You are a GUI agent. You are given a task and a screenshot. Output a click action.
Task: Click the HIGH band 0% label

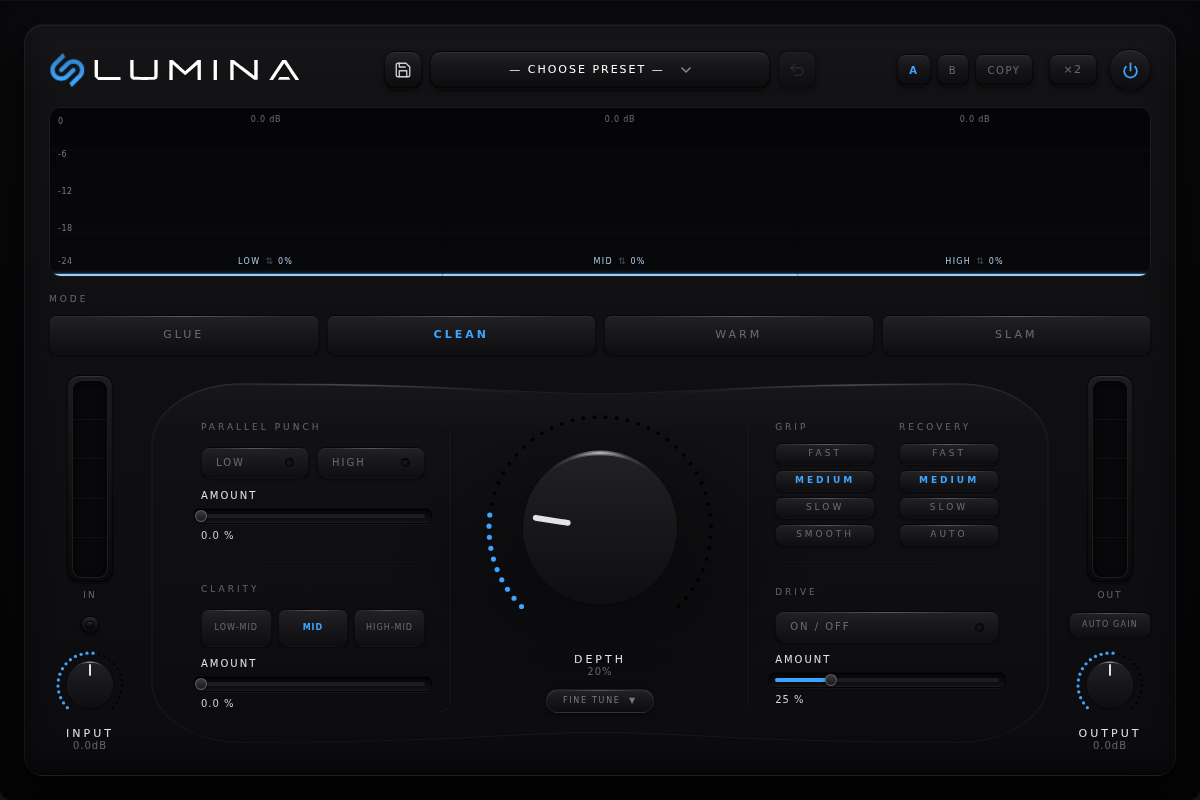996,261
